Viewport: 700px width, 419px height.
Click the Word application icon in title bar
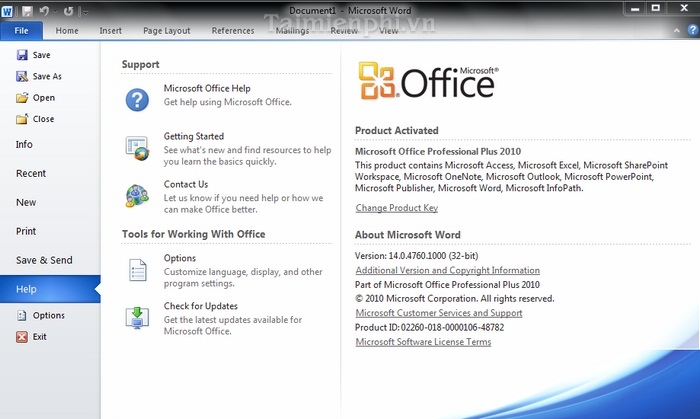7,11
